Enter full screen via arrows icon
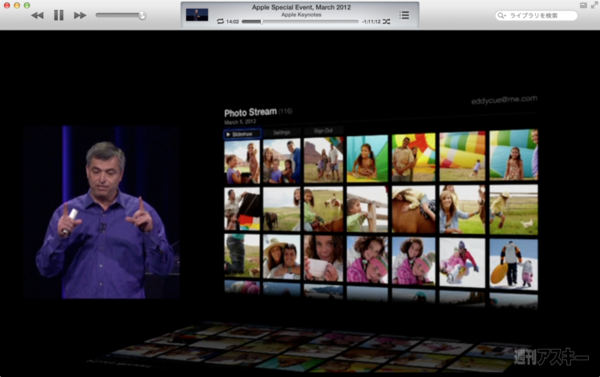This screenshot has width=600, height=377. 594,5
